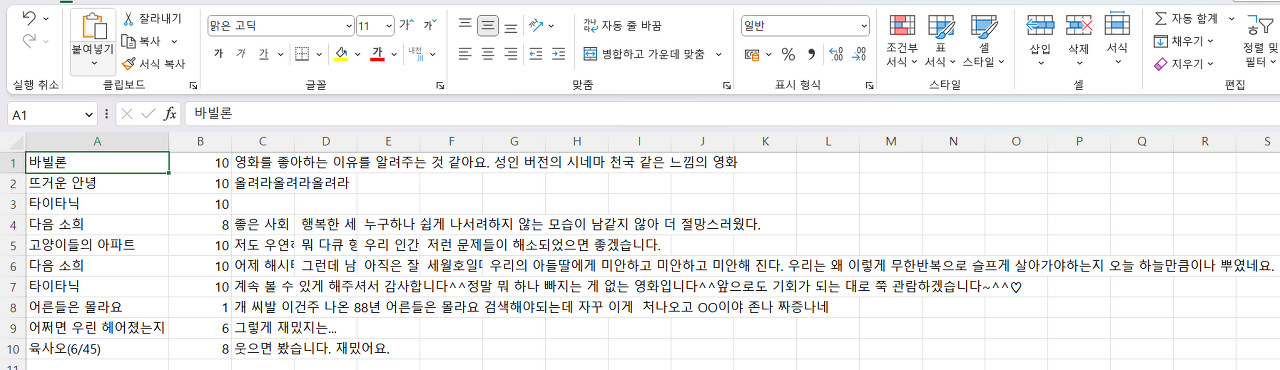The height and width of the screenshot is (370, 1280).
Task: Click the cell Format (서식) icon
Action: pyautogui.click(x=1117, y=25)
